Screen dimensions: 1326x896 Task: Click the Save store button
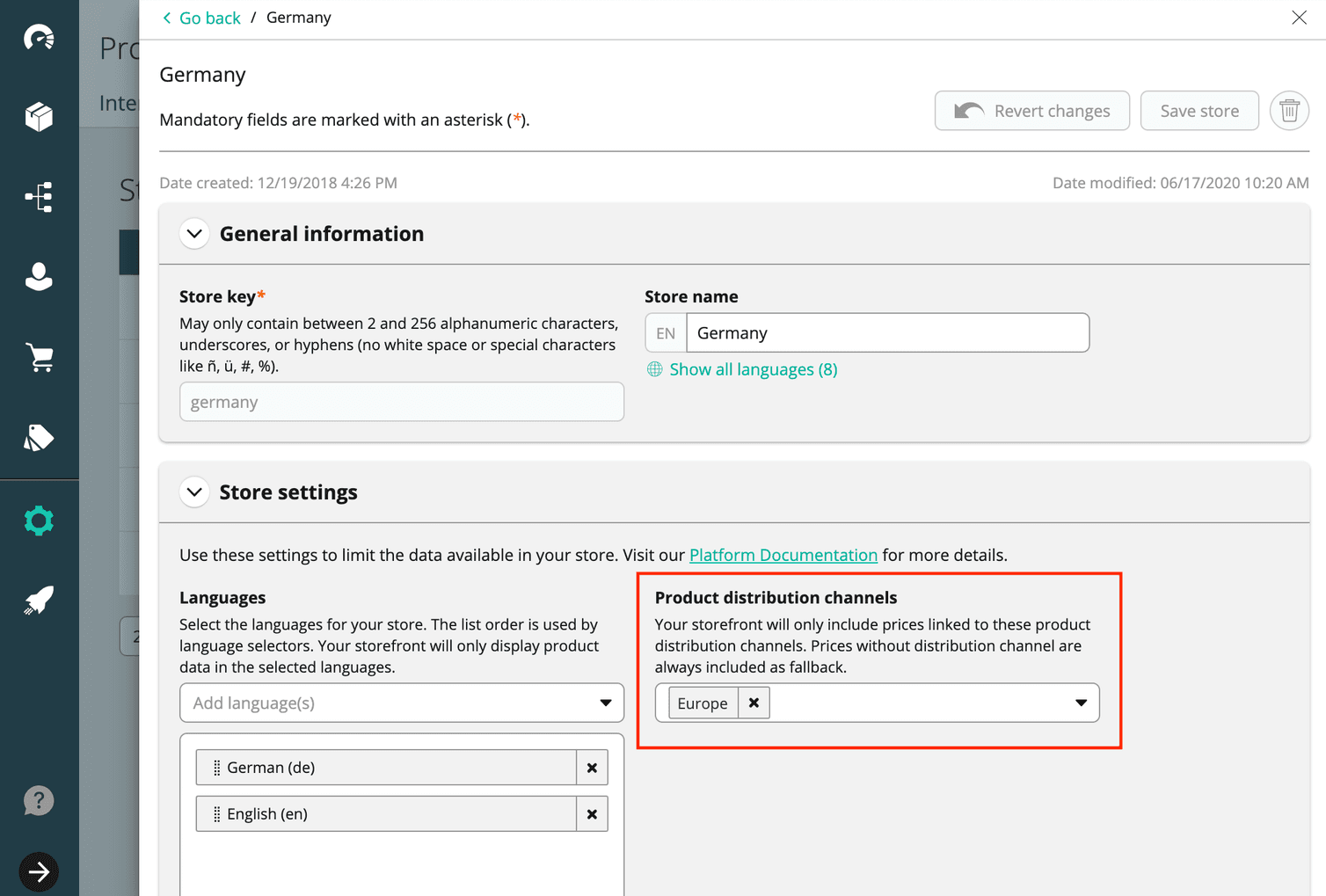pos(1199,110)
